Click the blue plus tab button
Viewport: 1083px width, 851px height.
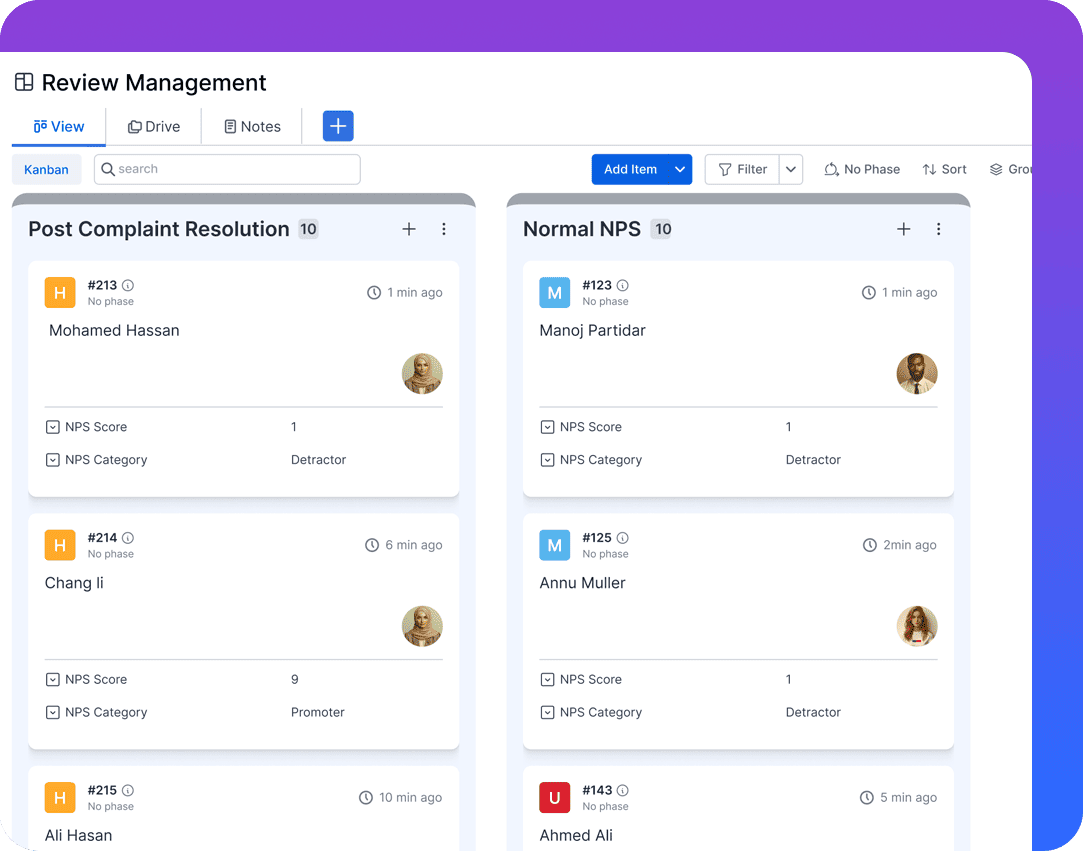point(338,126)
